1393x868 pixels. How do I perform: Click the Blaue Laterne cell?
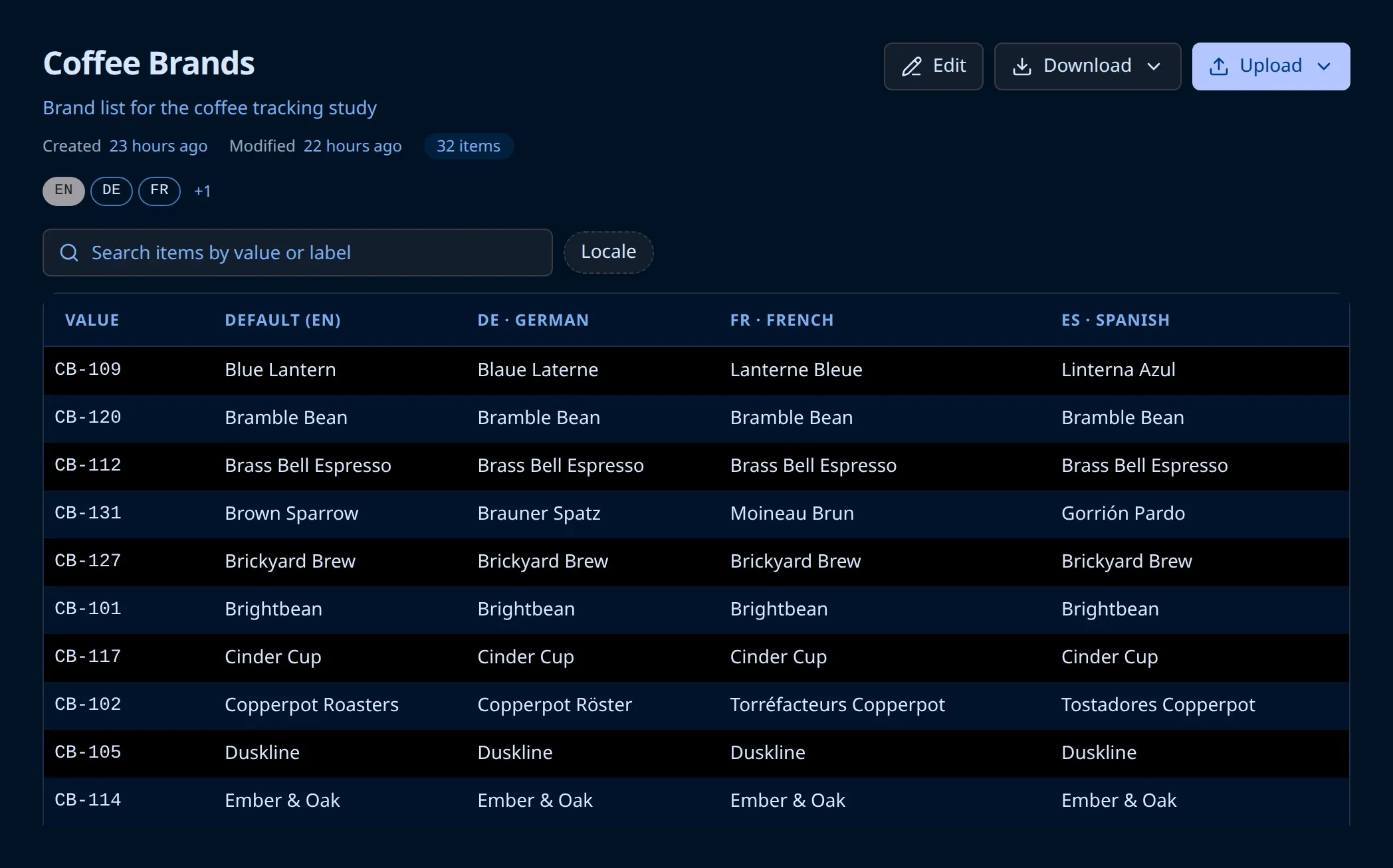coord(538,370)
